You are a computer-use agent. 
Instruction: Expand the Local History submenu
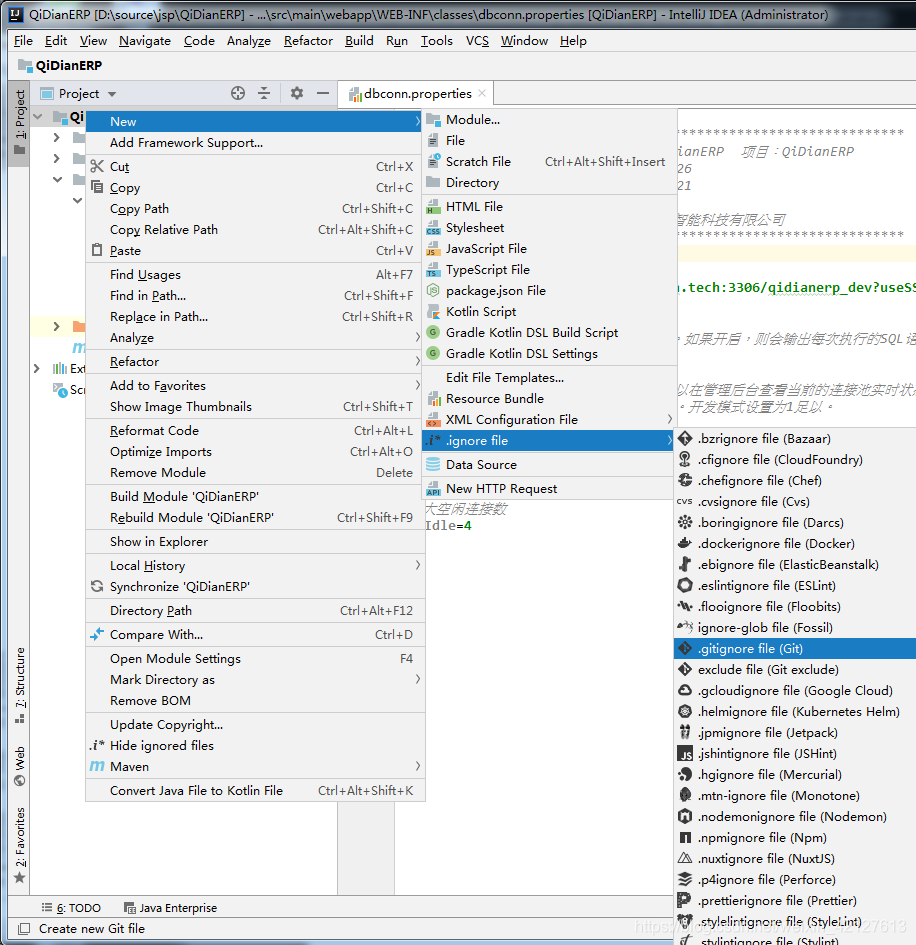[x=254, y=565]
